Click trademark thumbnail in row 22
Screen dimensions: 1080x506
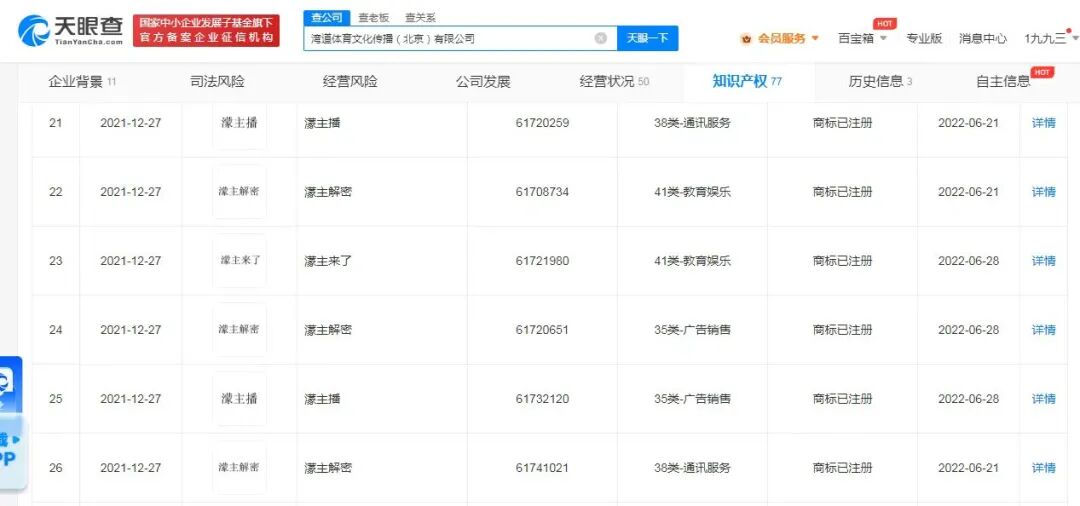(239, 192)
